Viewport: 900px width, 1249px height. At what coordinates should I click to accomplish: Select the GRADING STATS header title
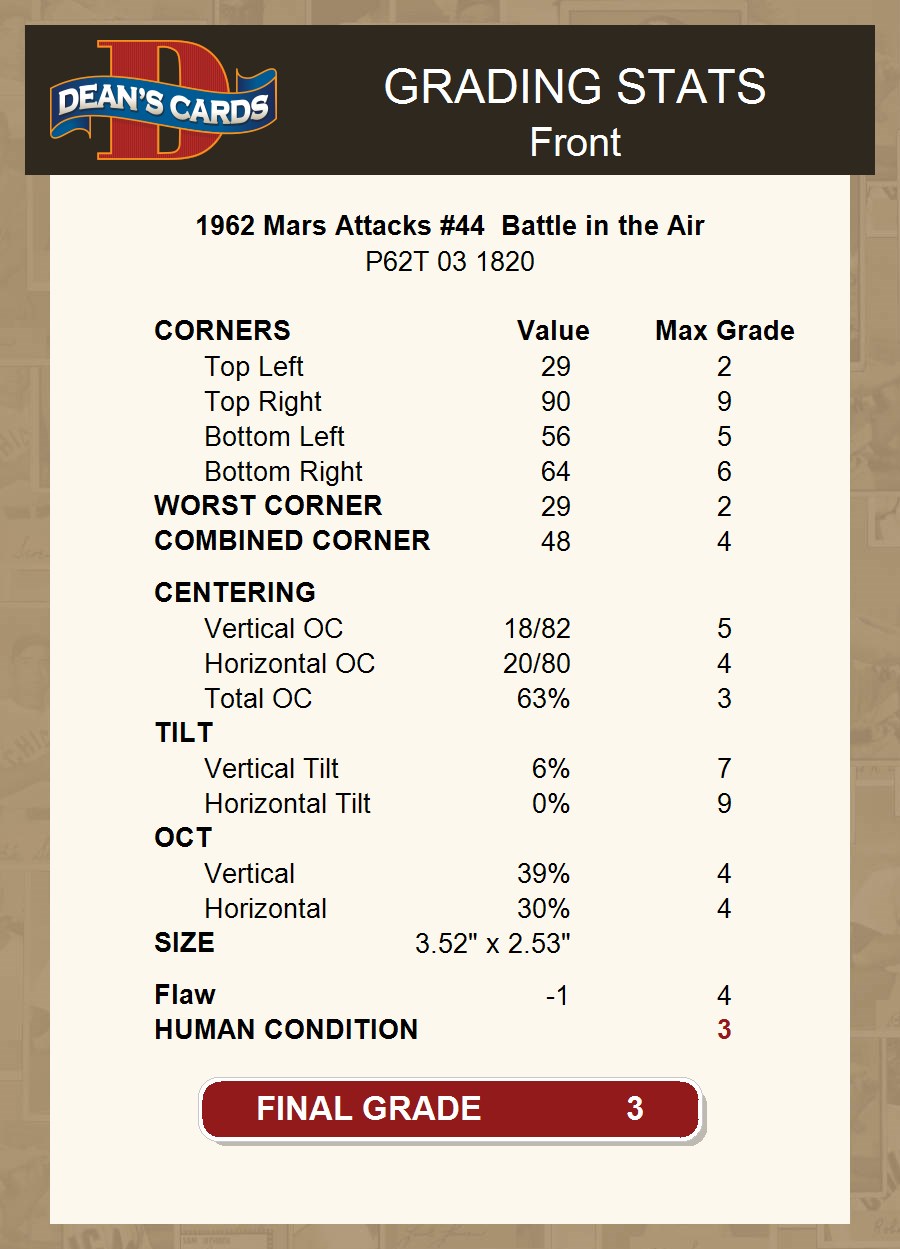point(574,87)
